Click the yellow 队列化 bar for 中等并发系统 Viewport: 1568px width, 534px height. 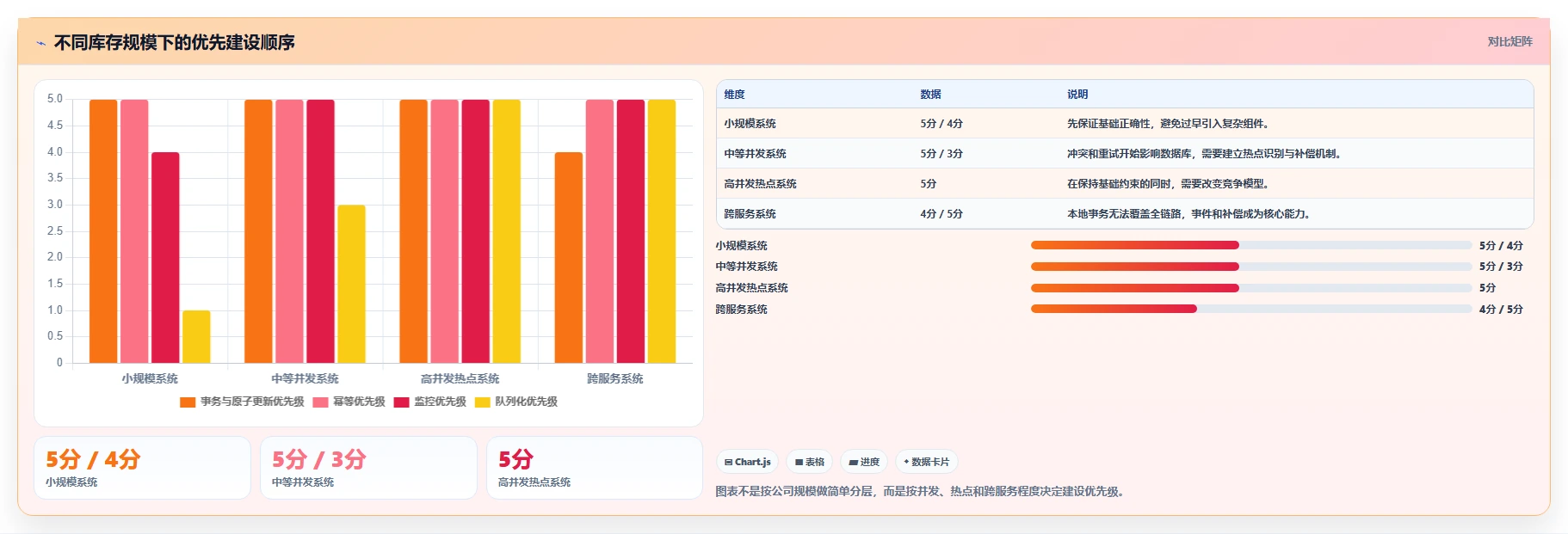point(351,284)
